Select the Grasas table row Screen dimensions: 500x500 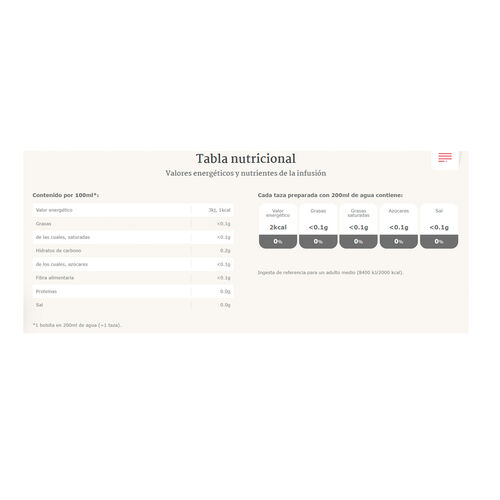click(133, 224)
